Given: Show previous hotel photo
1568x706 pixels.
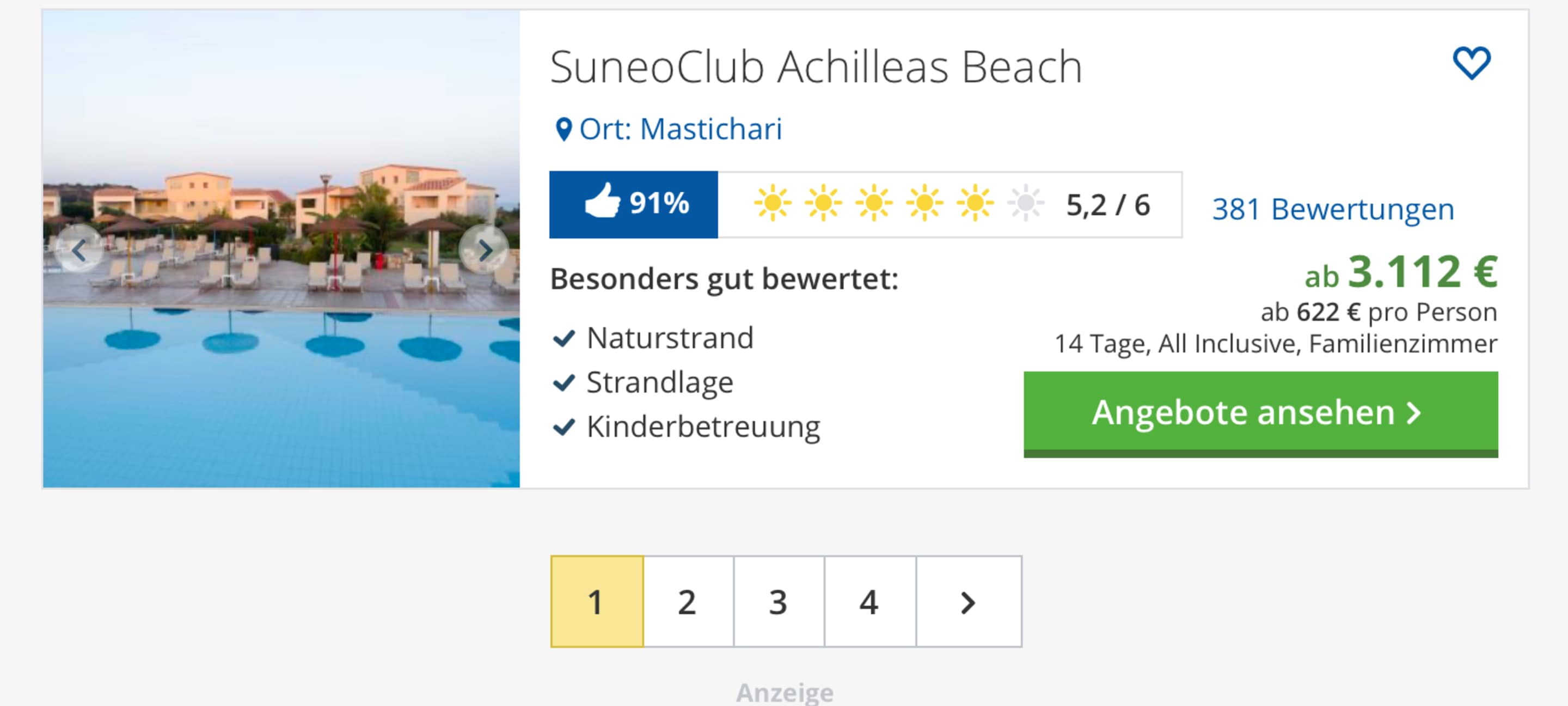Looking at the screenshot, I should tap(79, 249).
